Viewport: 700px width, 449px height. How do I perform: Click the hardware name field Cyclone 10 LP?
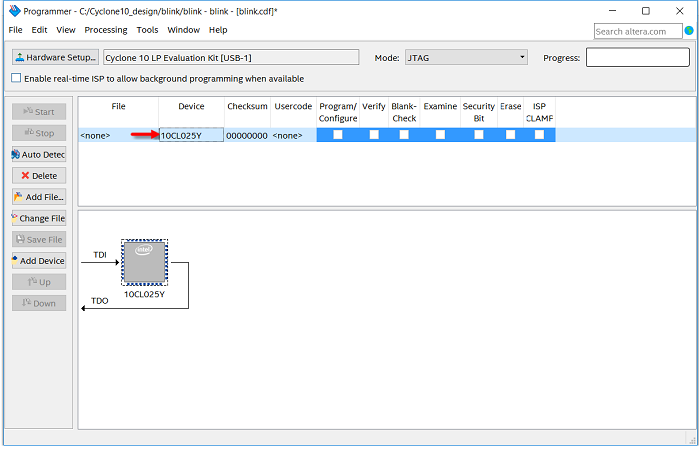coord(231,58)
